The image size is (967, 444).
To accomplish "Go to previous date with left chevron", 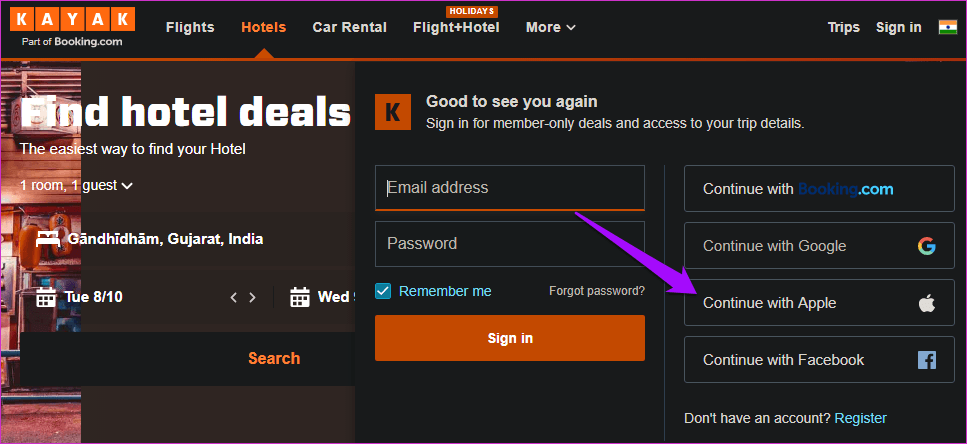I will [233, 297].
